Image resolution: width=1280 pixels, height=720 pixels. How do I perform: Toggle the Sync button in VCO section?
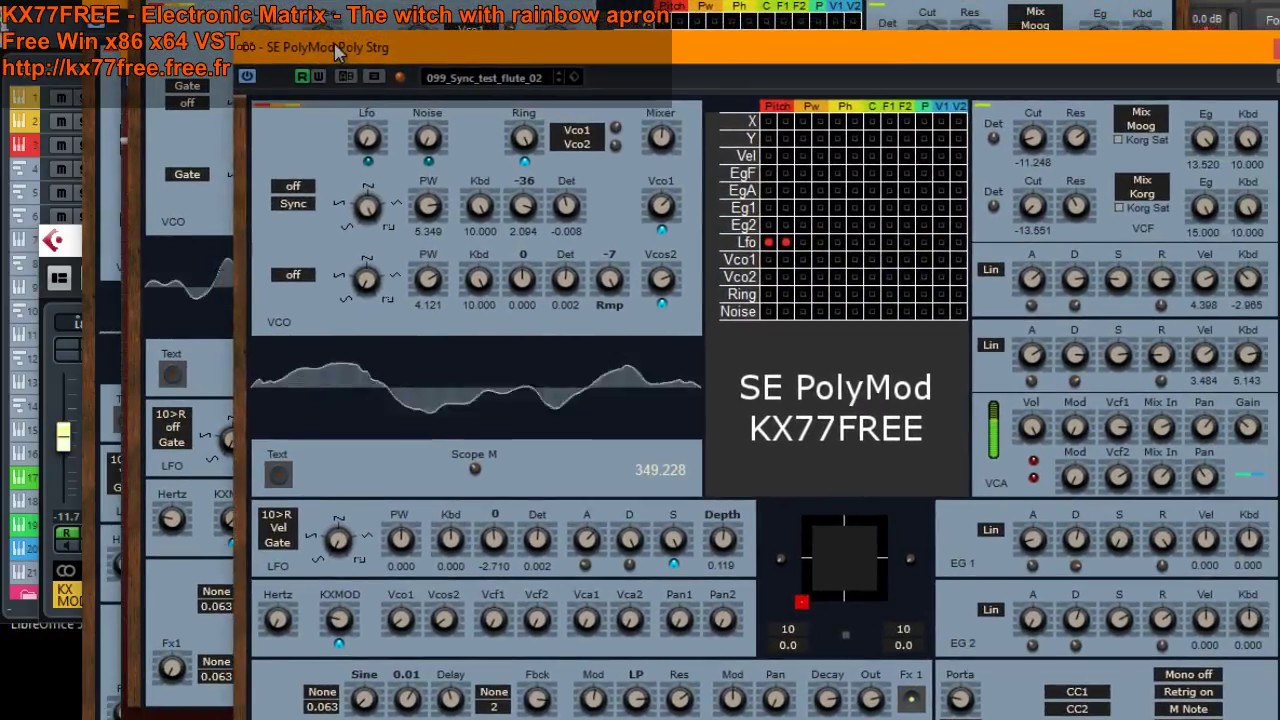[293, 204]
